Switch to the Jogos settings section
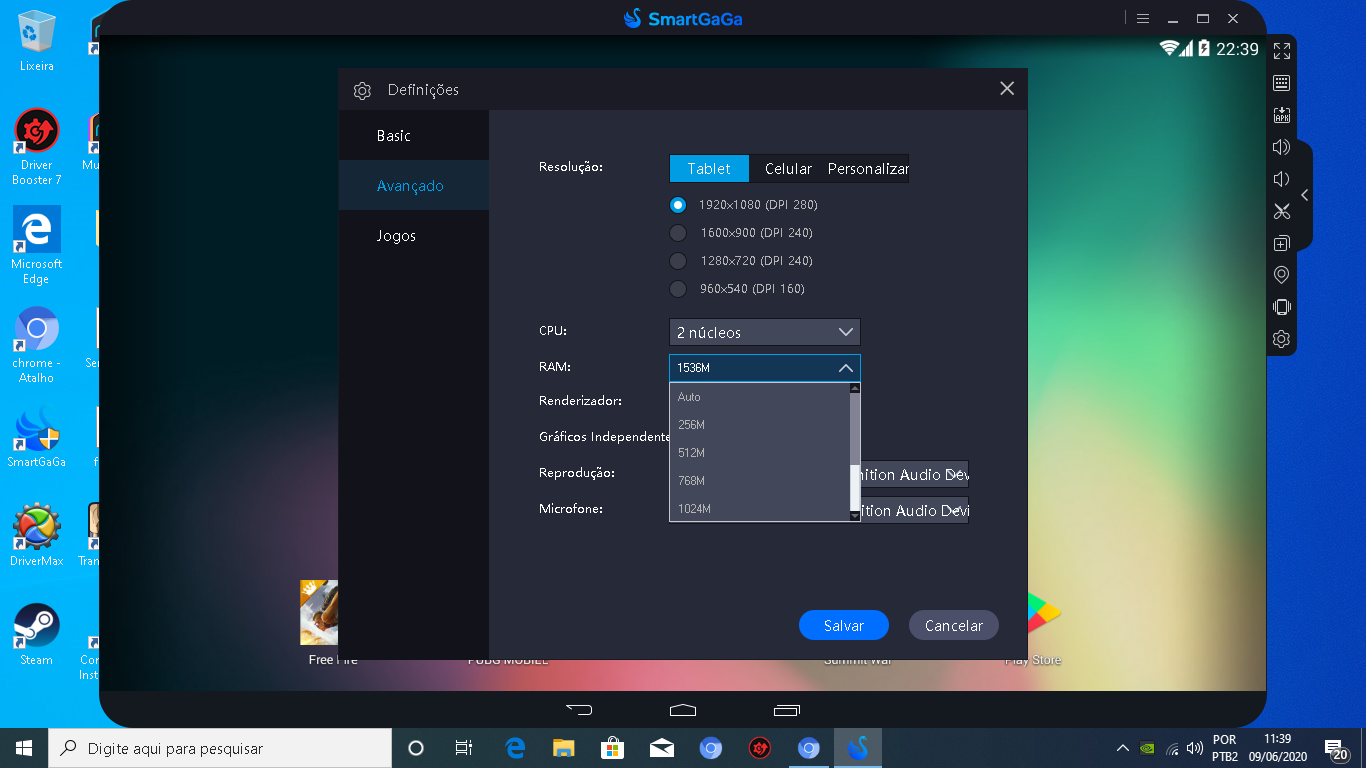1366x768 pixels. pyautogui.click(x=414, y=235)
